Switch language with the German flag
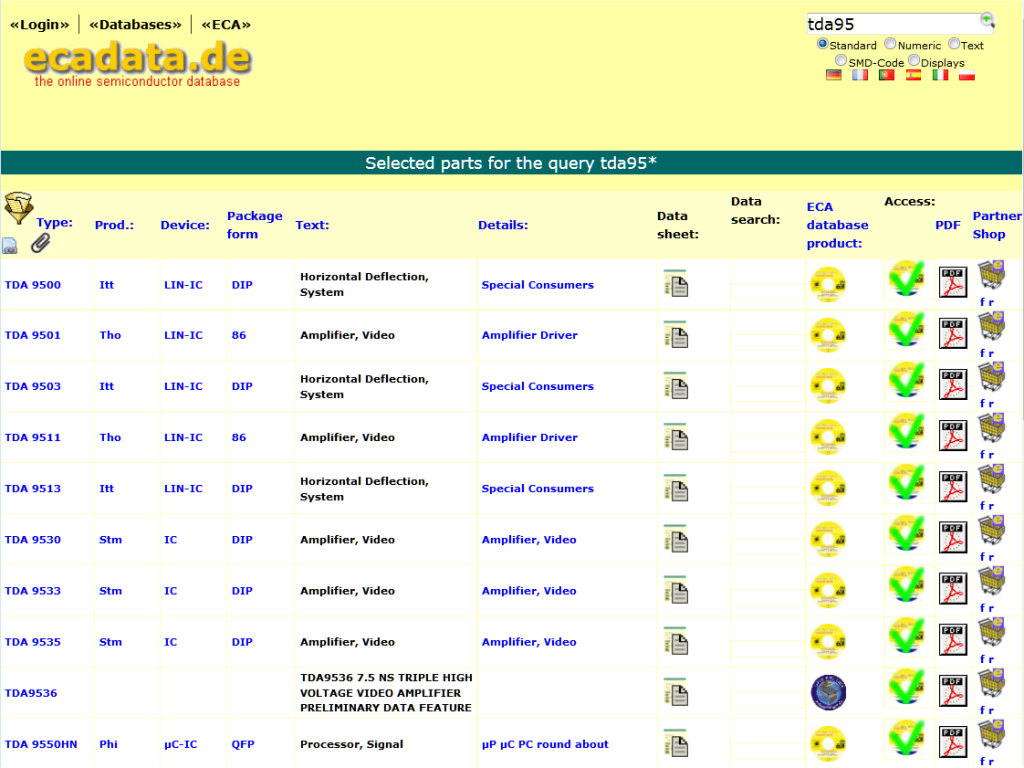 coord(833,75)
